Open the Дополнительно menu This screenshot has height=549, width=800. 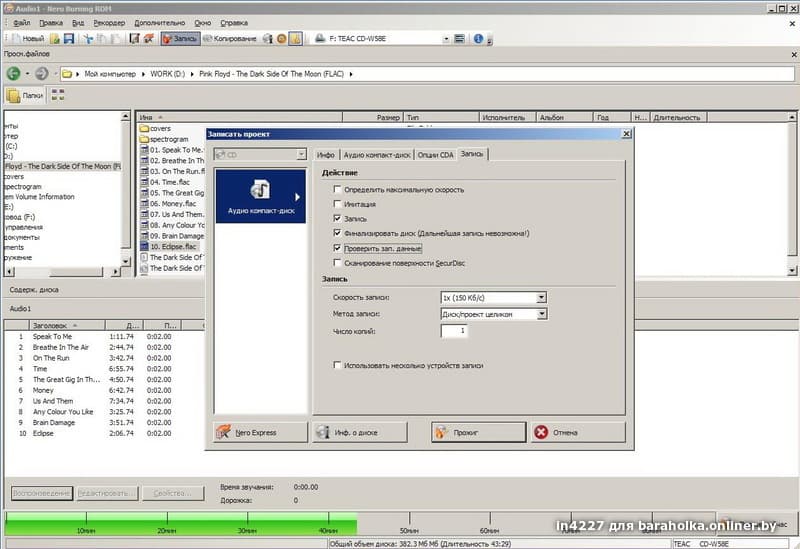tap(160, 23)
